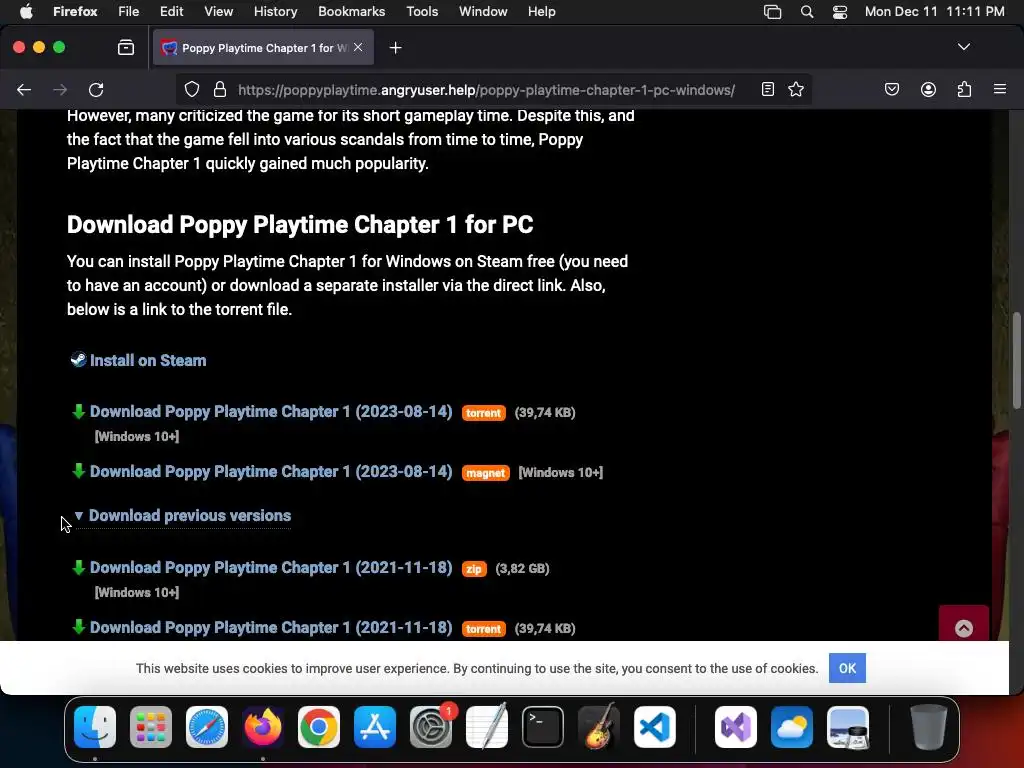Click the Install on Steam link

(x=148, y=360)
